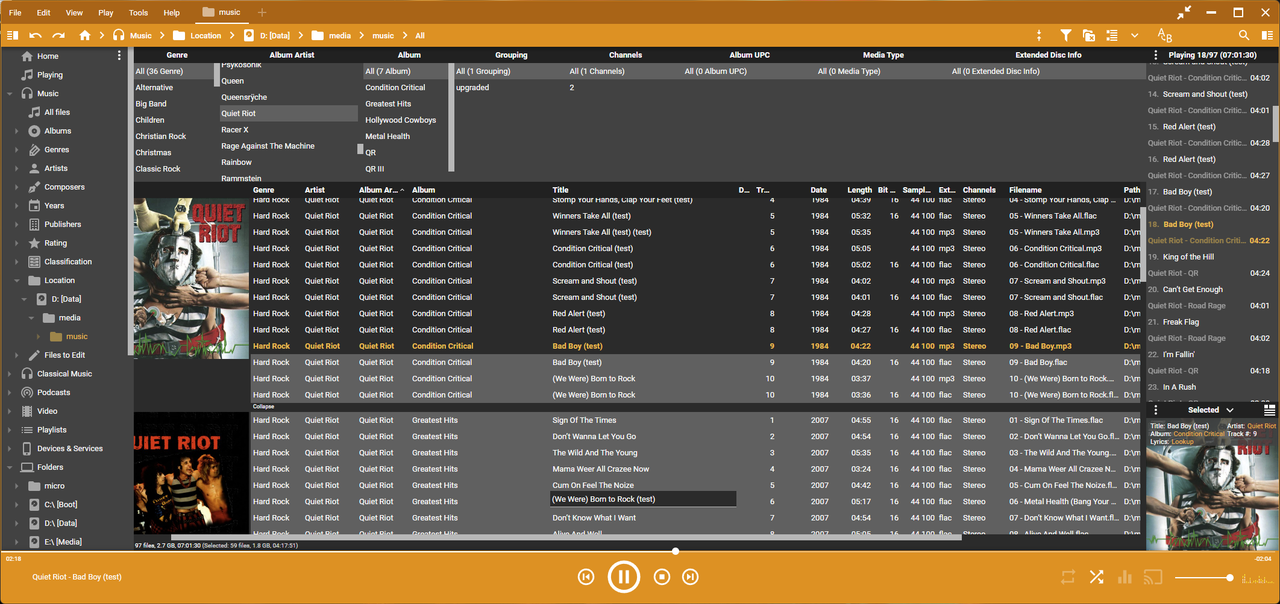
Task: Sort by the Title column header
Action: (560, 190)
